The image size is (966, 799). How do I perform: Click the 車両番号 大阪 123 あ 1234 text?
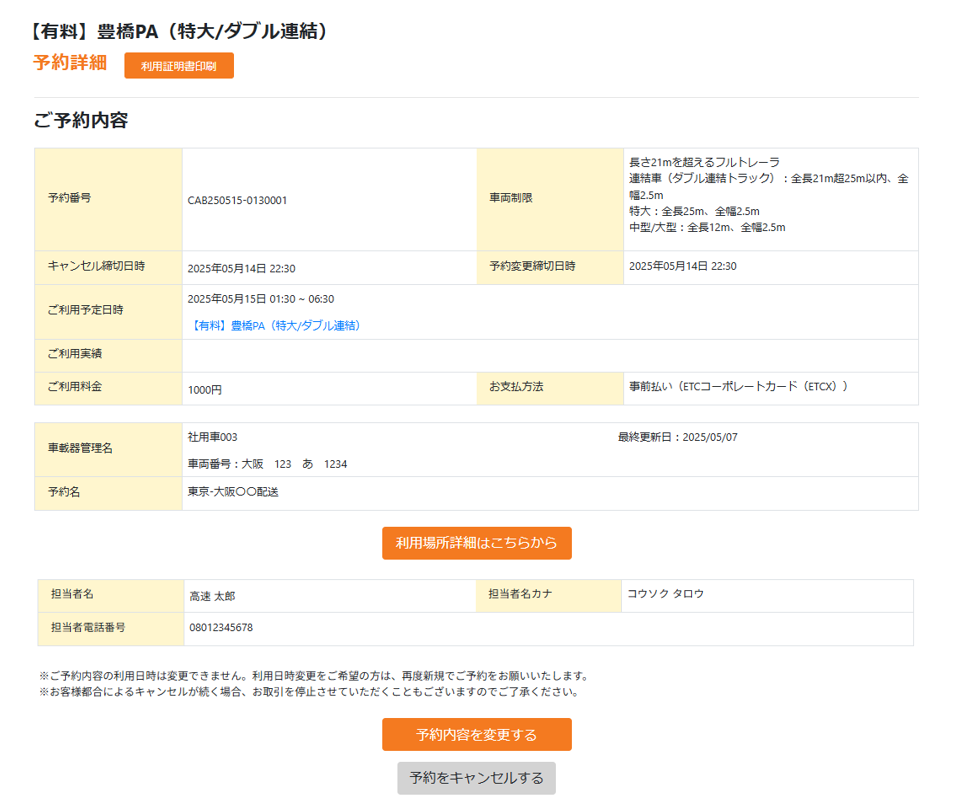pyautogui.click(x=267, y=464)
